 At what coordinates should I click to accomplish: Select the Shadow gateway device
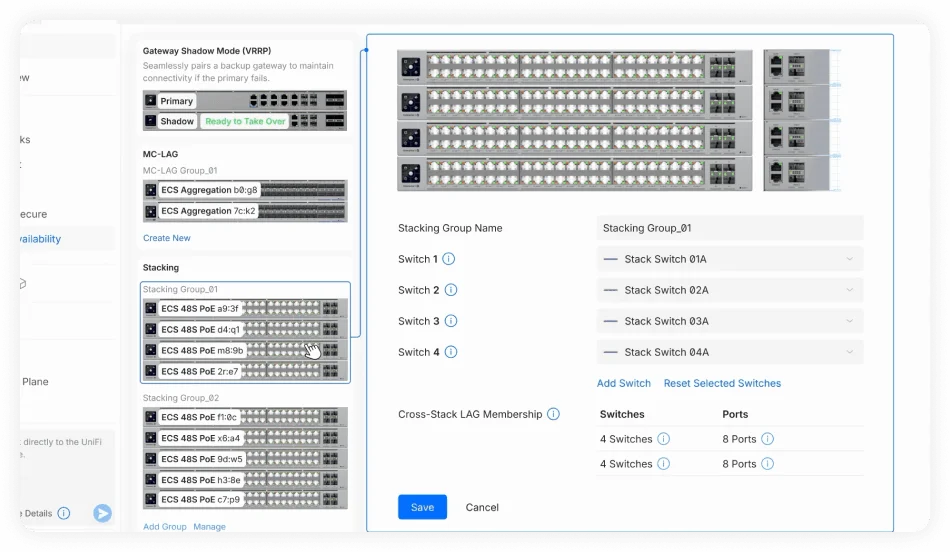tap(245, 121)
